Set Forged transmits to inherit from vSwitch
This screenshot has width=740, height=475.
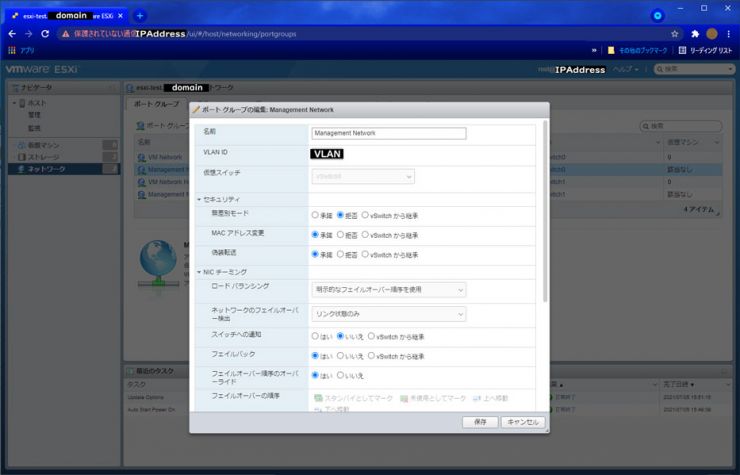coord(365,254)
